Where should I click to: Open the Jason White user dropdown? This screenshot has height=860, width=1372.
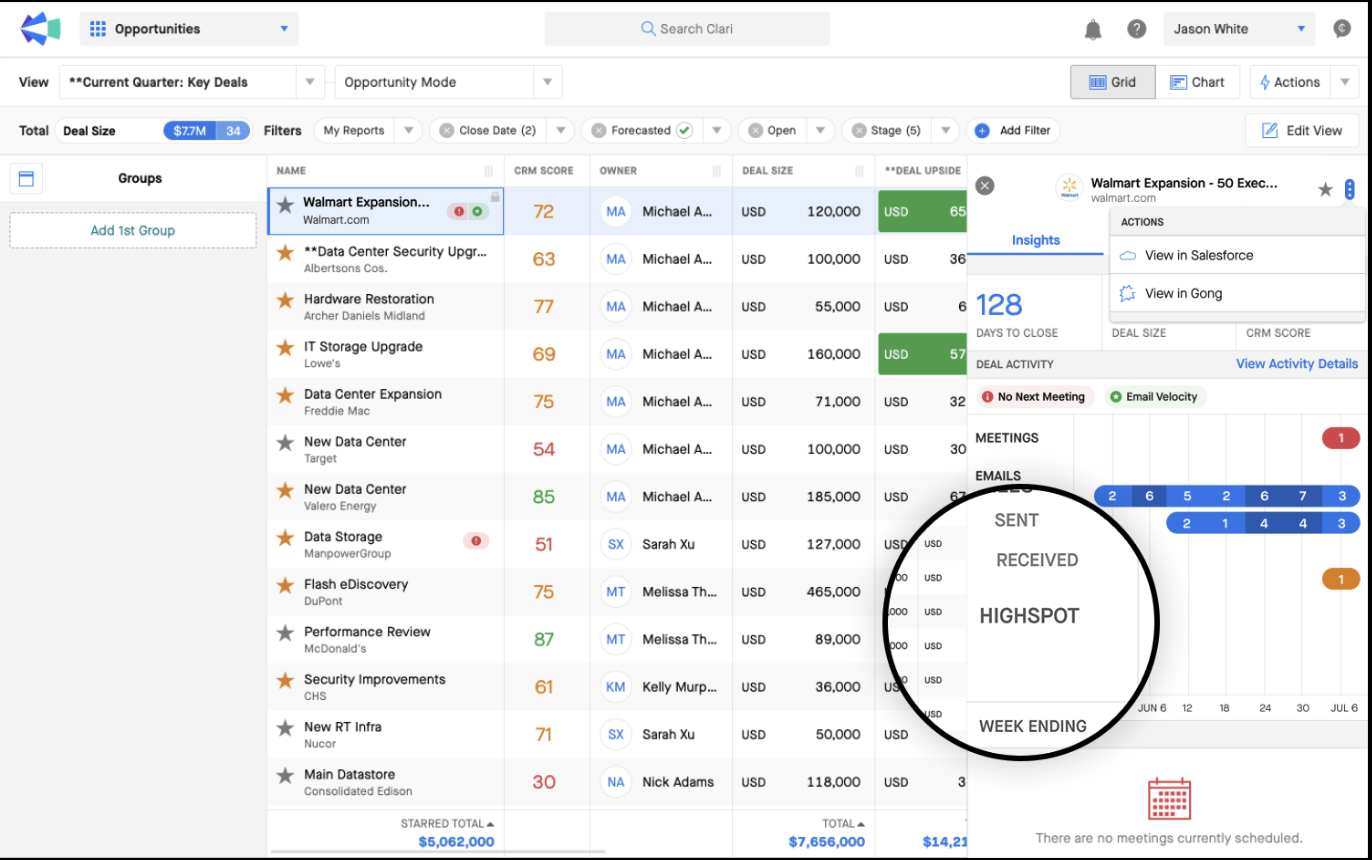[x=1239, y=29]
